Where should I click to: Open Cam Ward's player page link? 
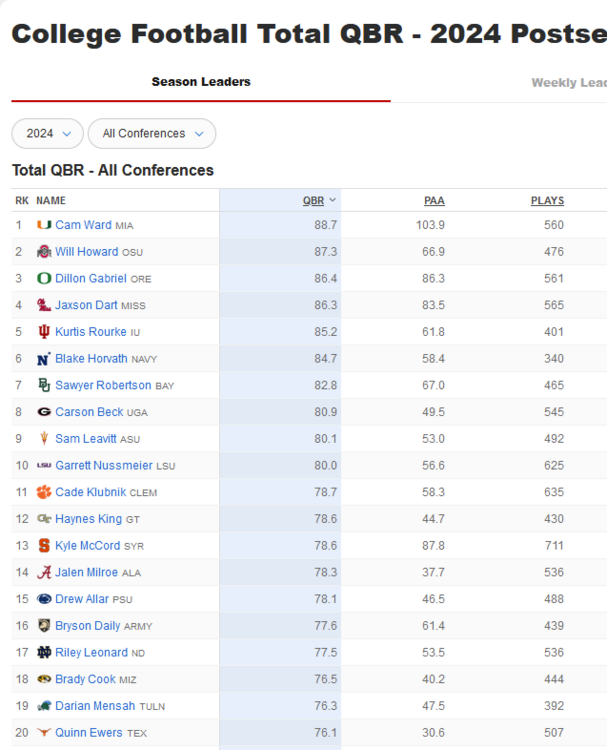tap(83, 225)
